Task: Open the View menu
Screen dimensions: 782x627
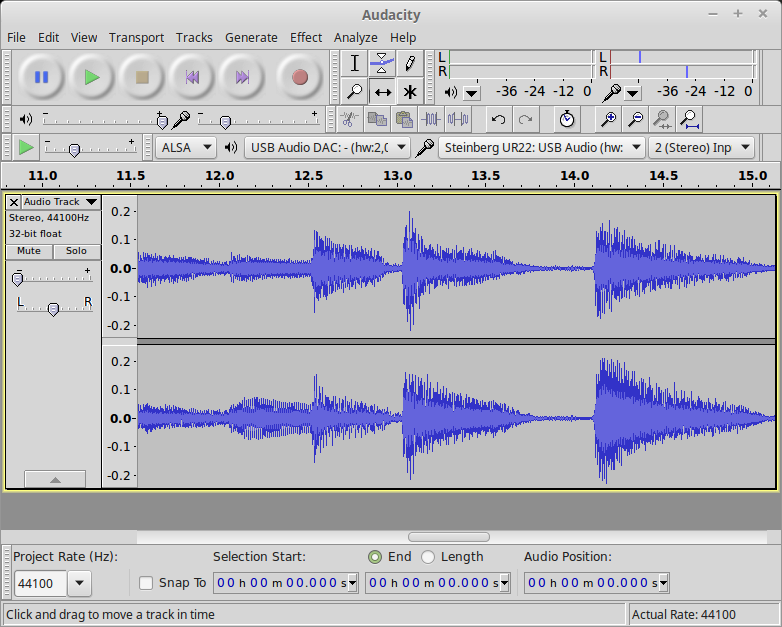Action: point(84,37)
